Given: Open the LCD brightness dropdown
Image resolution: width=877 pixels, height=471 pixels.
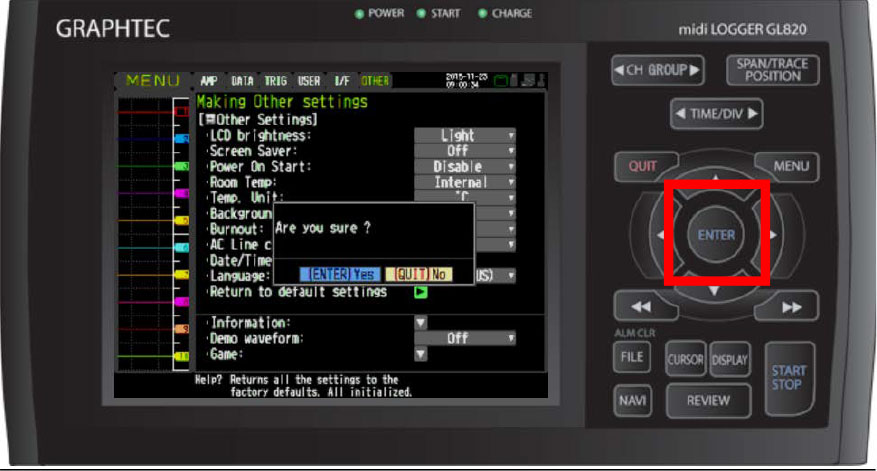Looking at the screenshot, I should tap(465, 135).
